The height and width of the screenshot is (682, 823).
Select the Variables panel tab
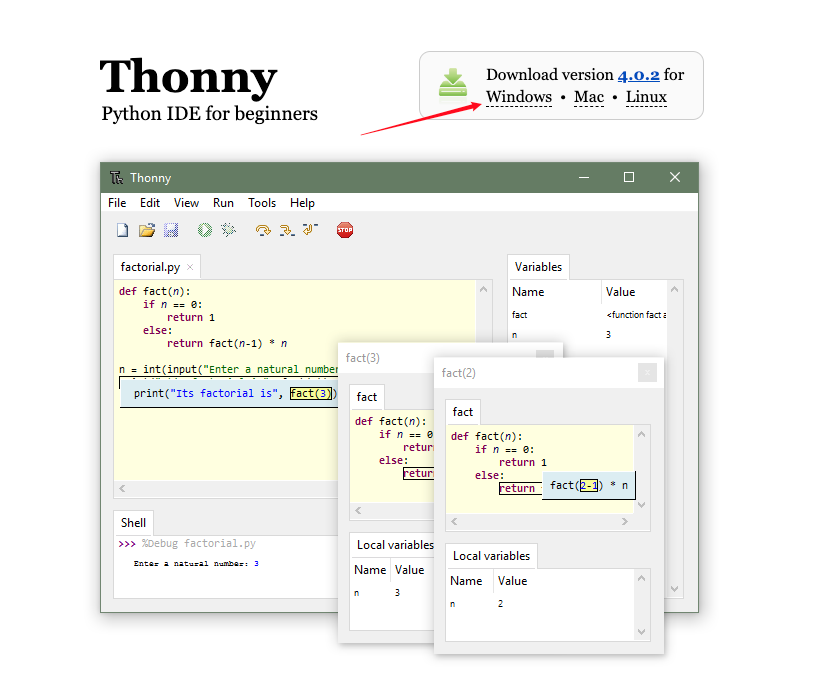538,267
